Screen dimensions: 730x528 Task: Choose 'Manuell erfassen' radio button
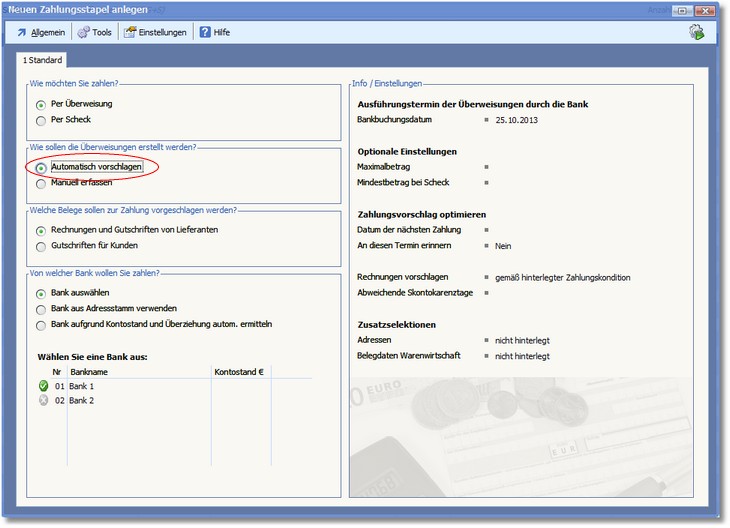click(41, 184)
